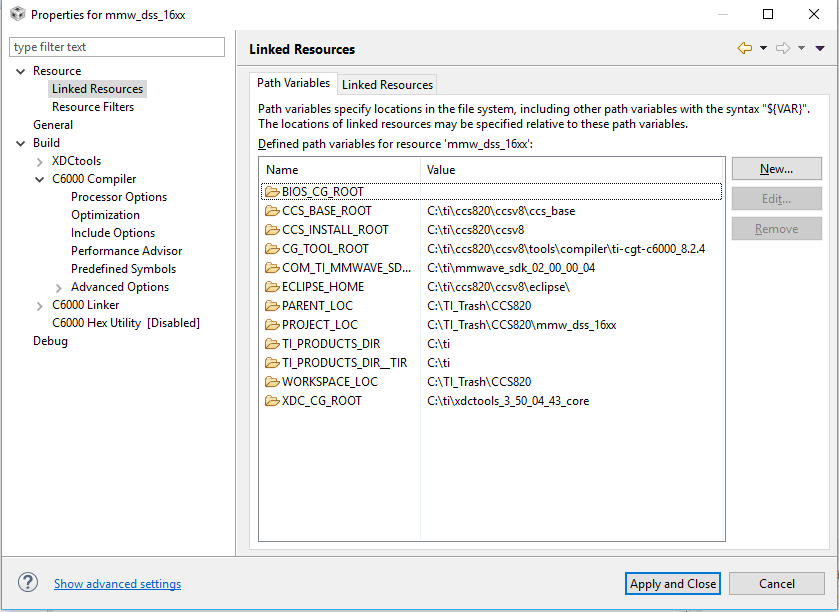839x612 pixels.
Task: Click the XDC_CG_ROOT folder icon
Action: pos(271,401)
